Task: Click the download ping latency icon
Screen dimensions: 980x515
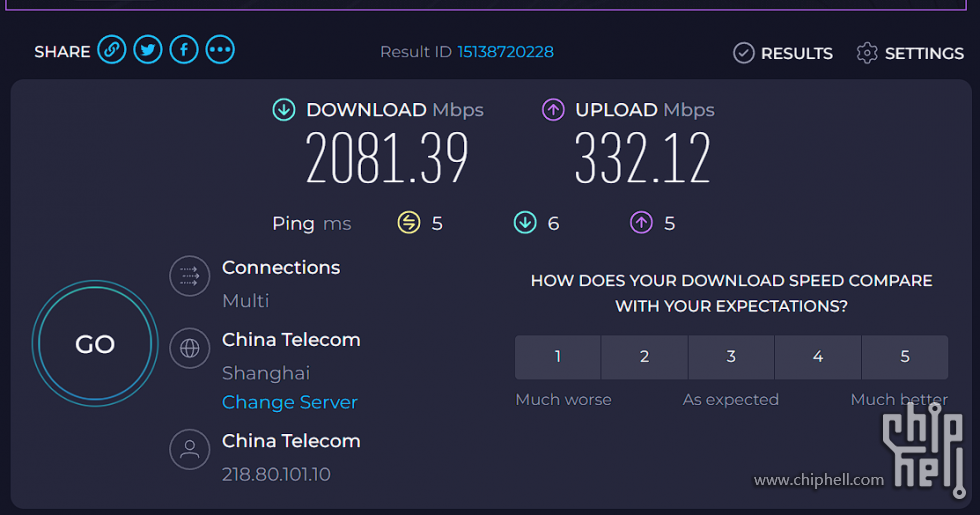Action: point(525,222)
